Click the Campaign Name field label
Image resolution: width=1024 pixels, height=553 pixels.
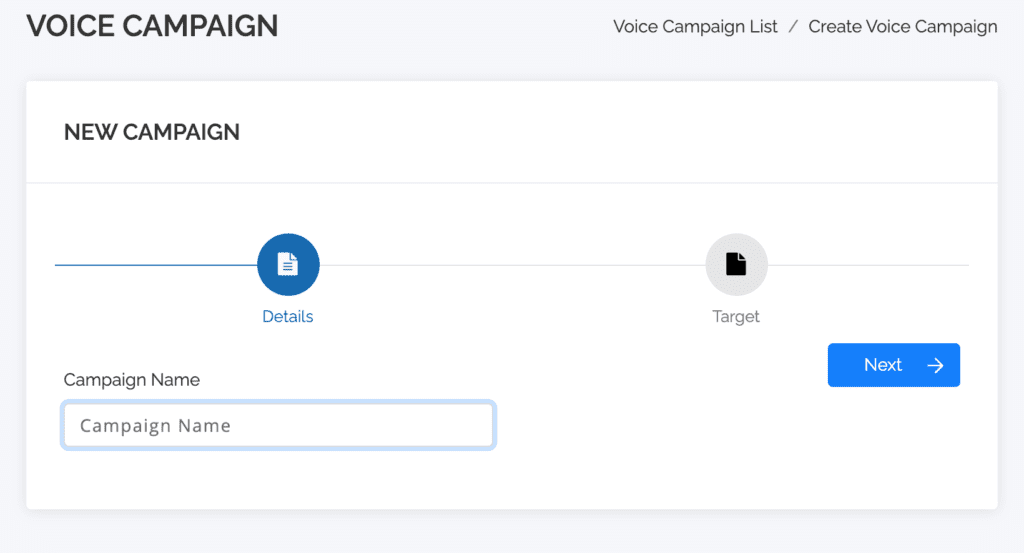tap(132, 380)
